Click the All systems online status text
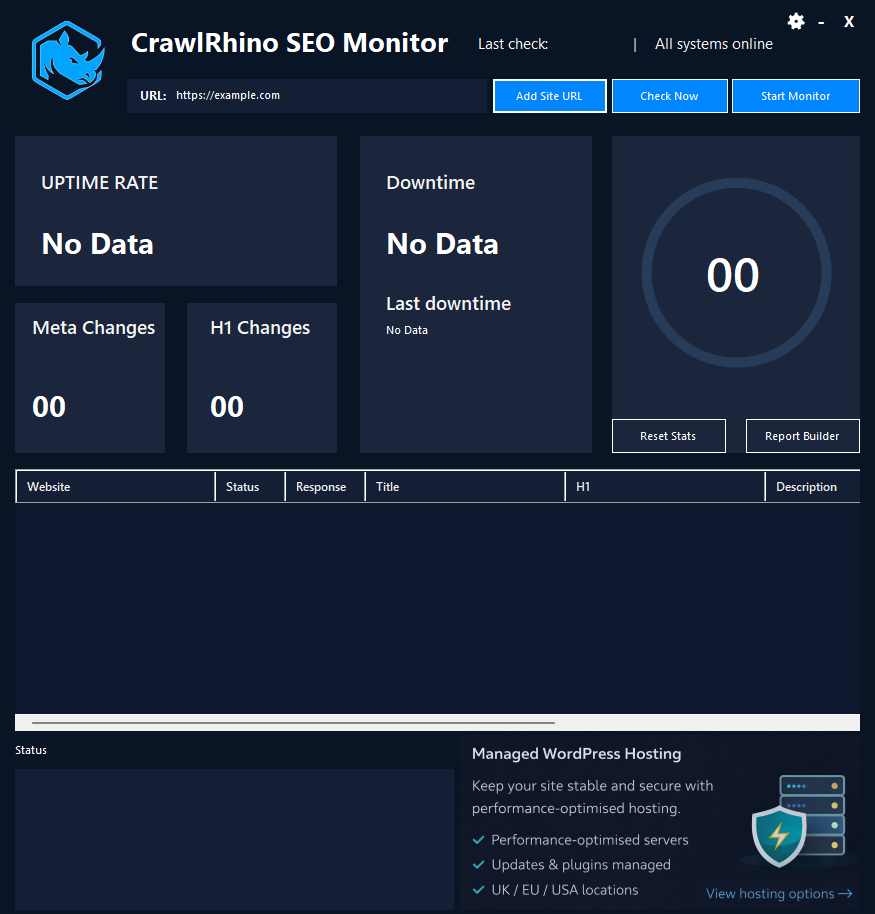The image size is (875, 914). (x=713, y=44)
